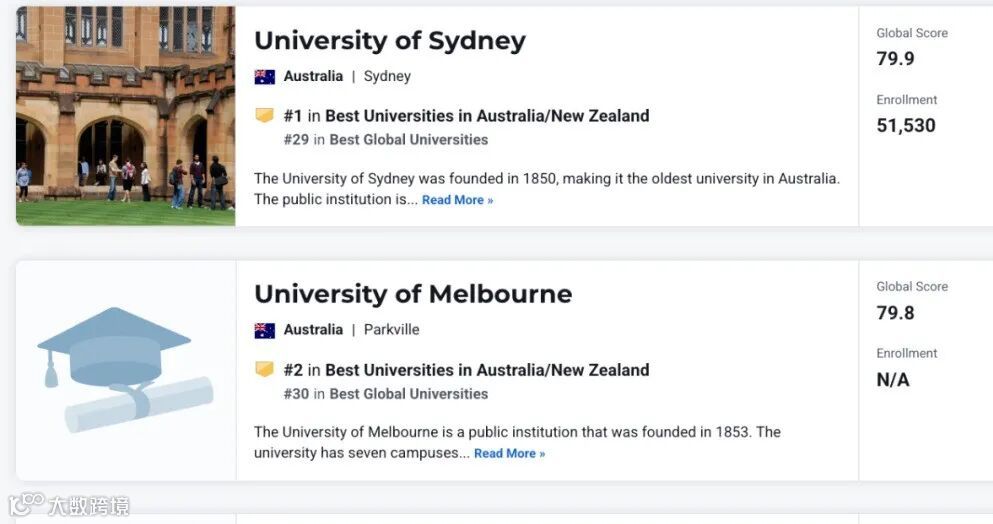Click the Australian flag icon in the Sydney card
The width and height of the screenshot is (993, 524).
[x=265, y=77]
